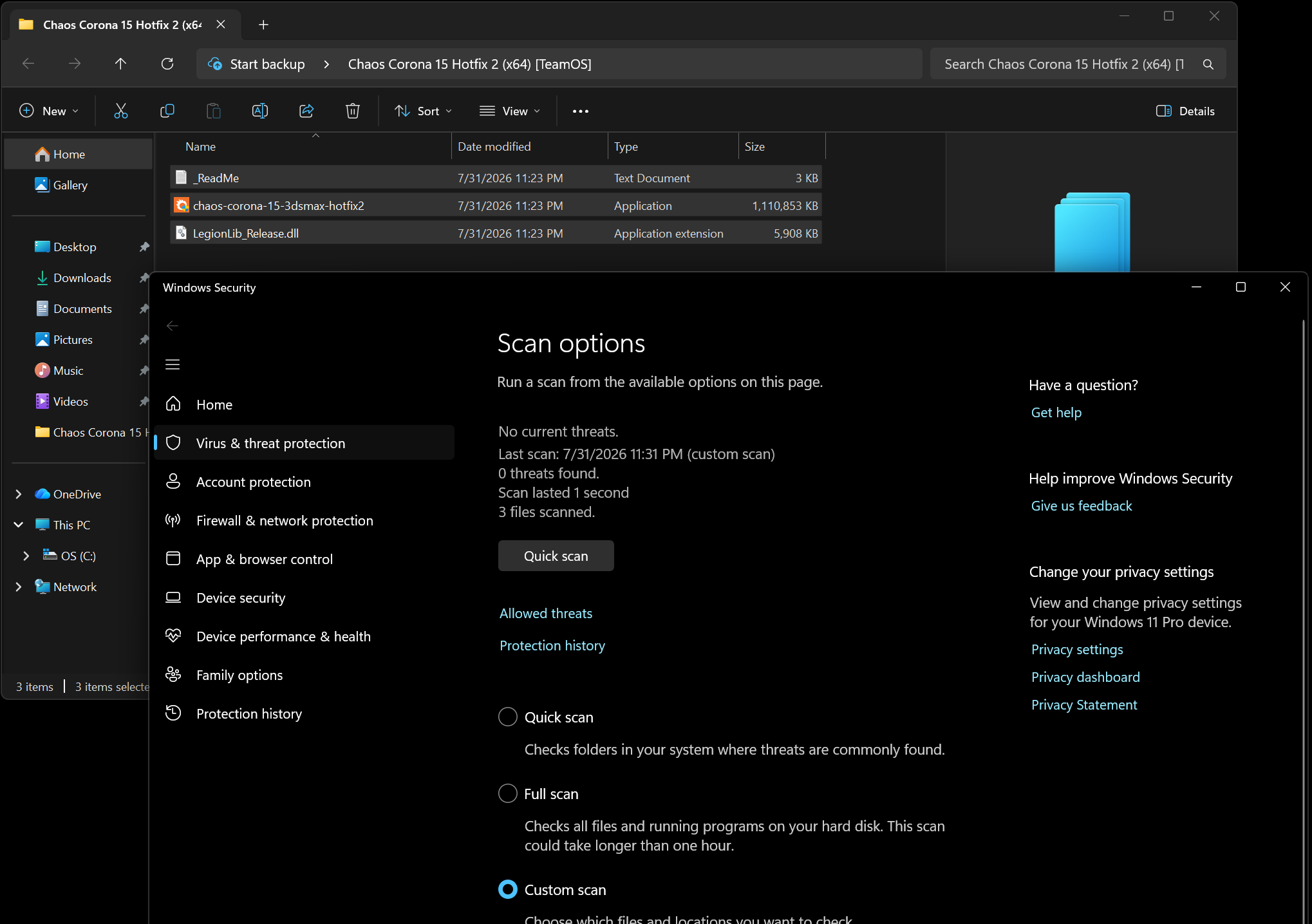This screenshot has height=924, width=1312.
Task: Open the New dropdown in File Explorer
Action: coord(49,111)
